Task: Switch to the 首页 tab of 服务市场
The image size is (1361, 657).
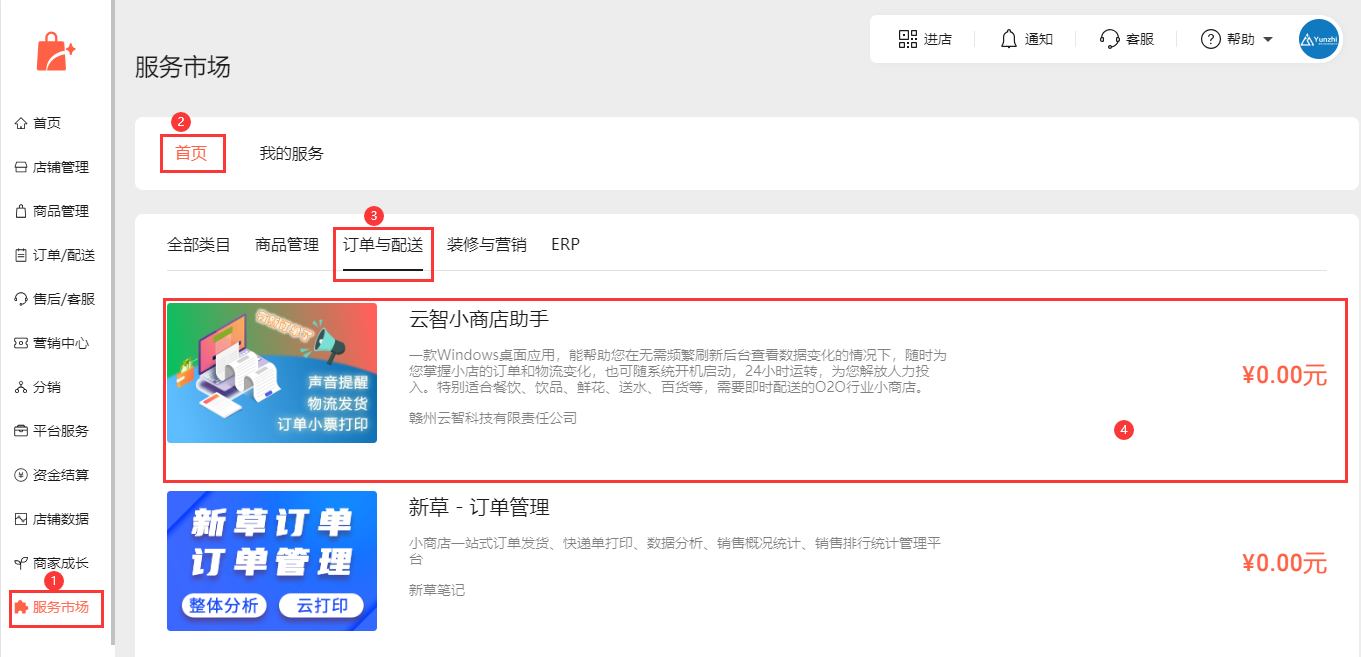Action: pyautogui.click(x=191, y=154)
